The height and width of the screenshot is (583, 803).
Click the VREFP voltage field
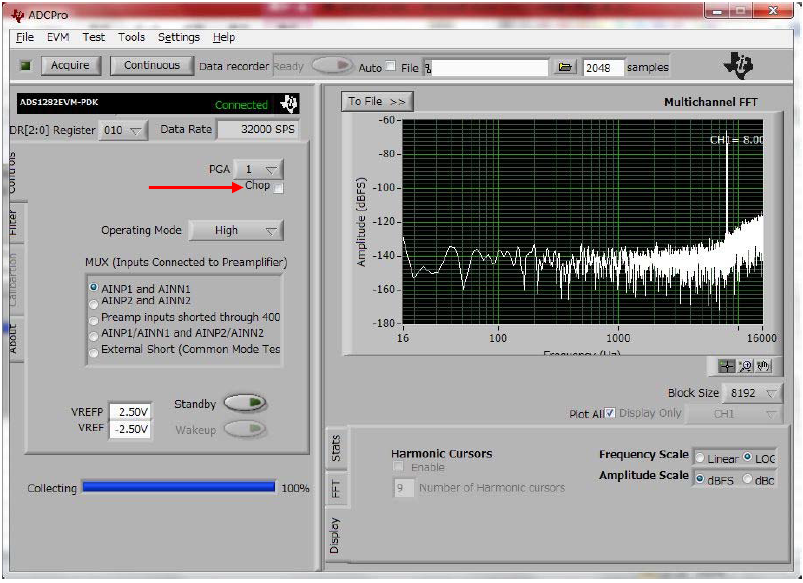click(131, 411)
